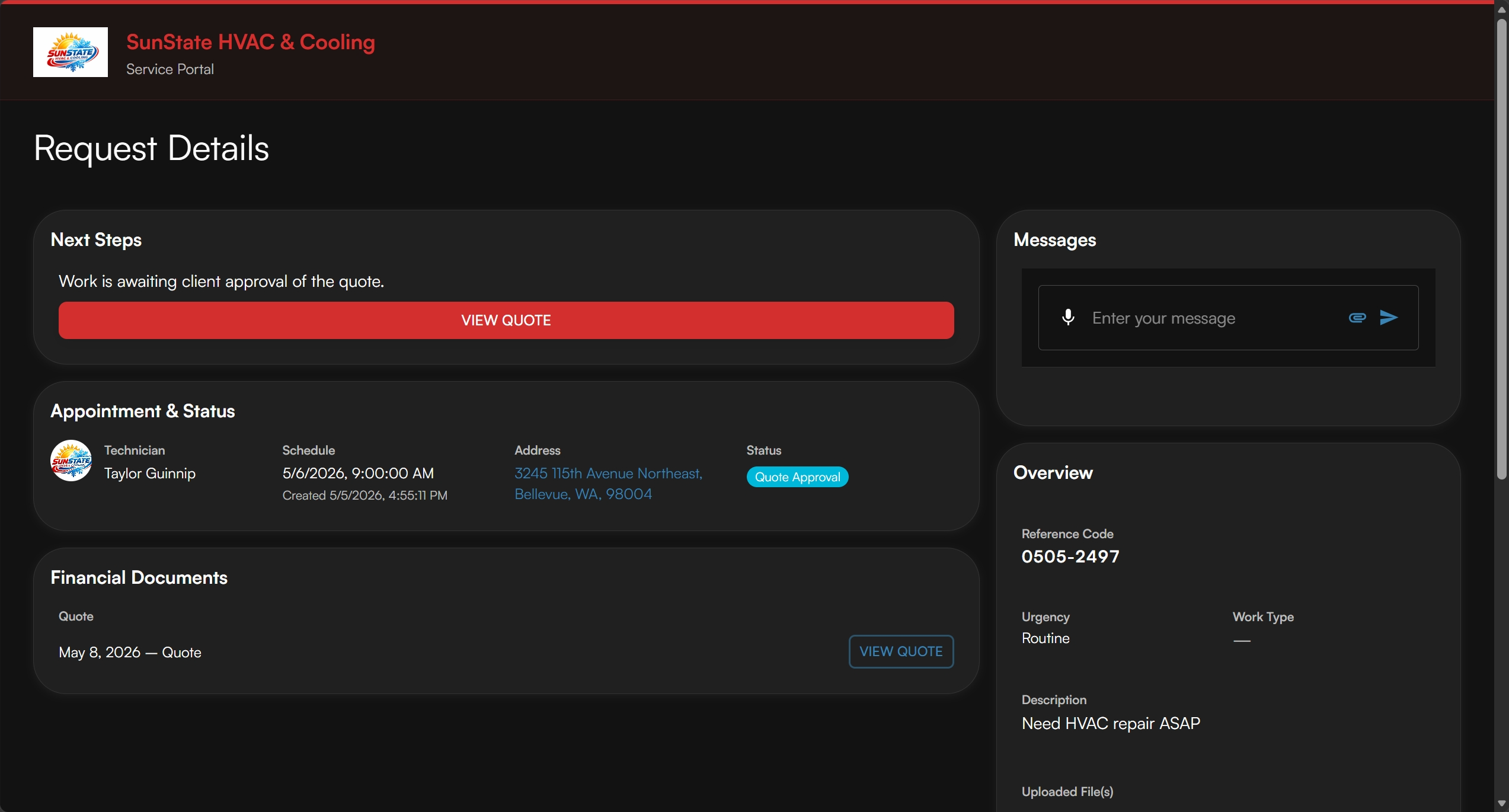Click the Financial Documents heading
Screen dimensions: 1509x812
click(139, 578)
